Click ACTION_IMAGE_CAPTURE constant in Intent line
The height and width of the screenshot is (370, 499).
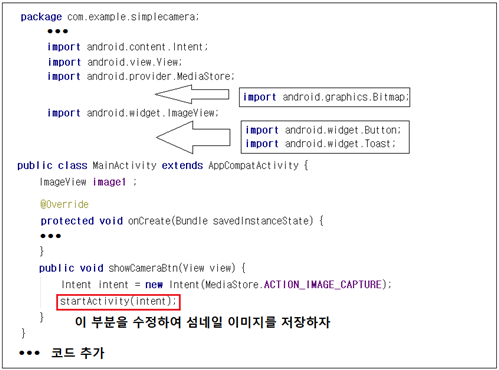[x=323, y=284]
